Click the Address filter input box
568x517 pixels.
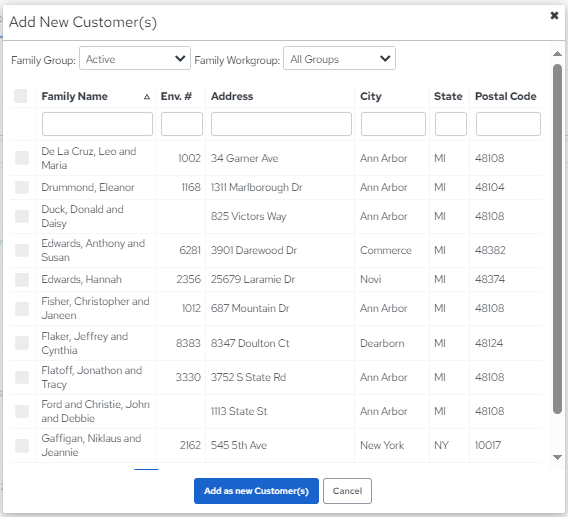click(281, 124)
